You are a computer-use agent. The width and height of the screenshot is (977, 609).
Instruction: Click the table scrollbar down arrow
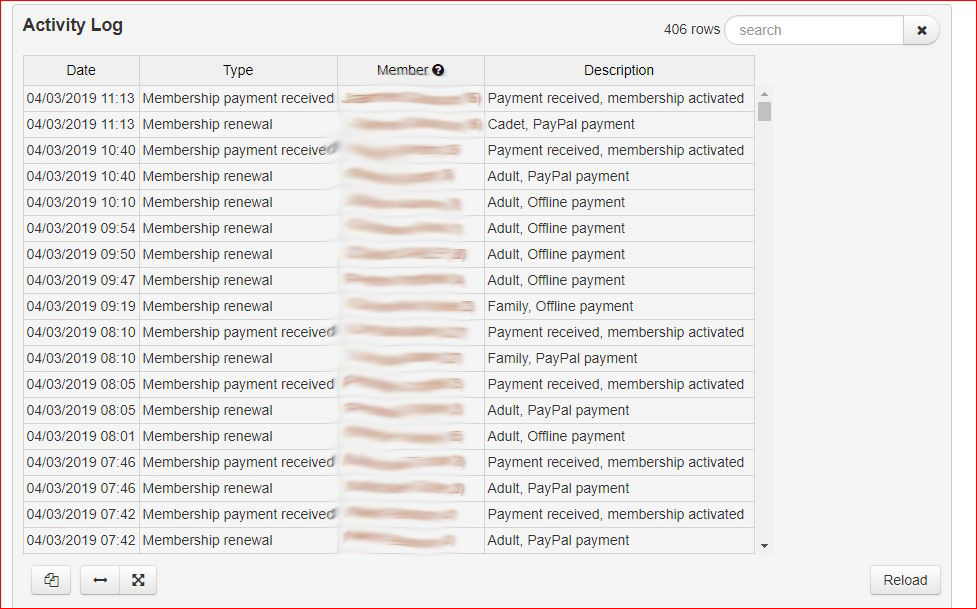tap(764, 546)
